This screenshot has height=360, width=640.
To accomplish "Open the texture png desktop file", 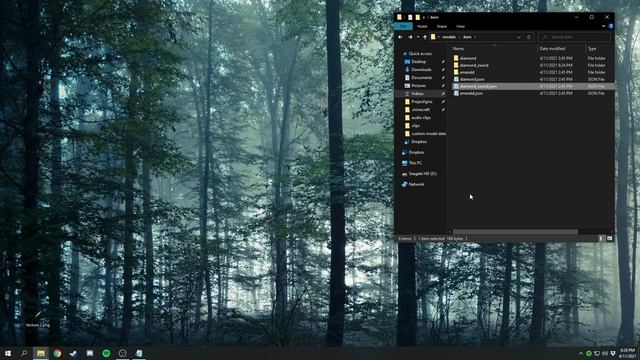I will [x=38, y=320].
